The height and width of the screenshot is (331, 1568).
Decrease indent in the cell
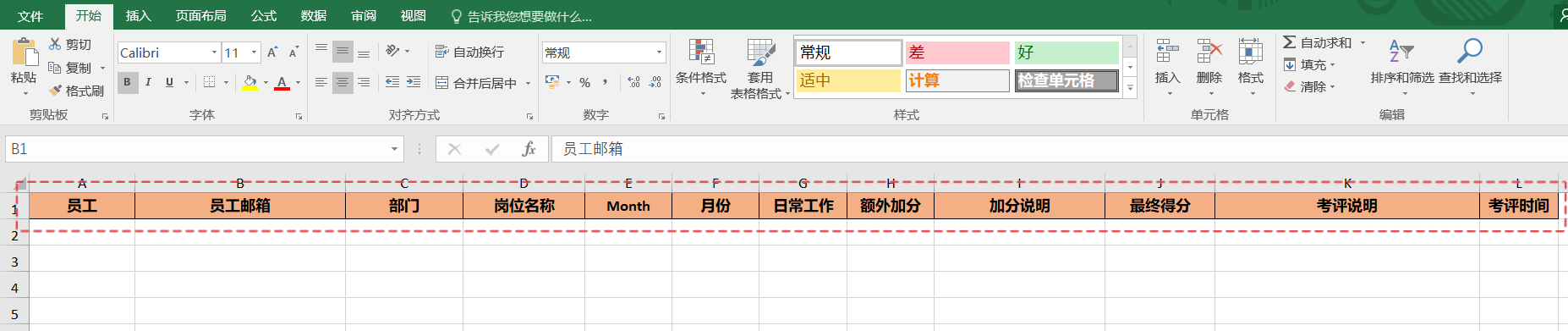point(392,82)
